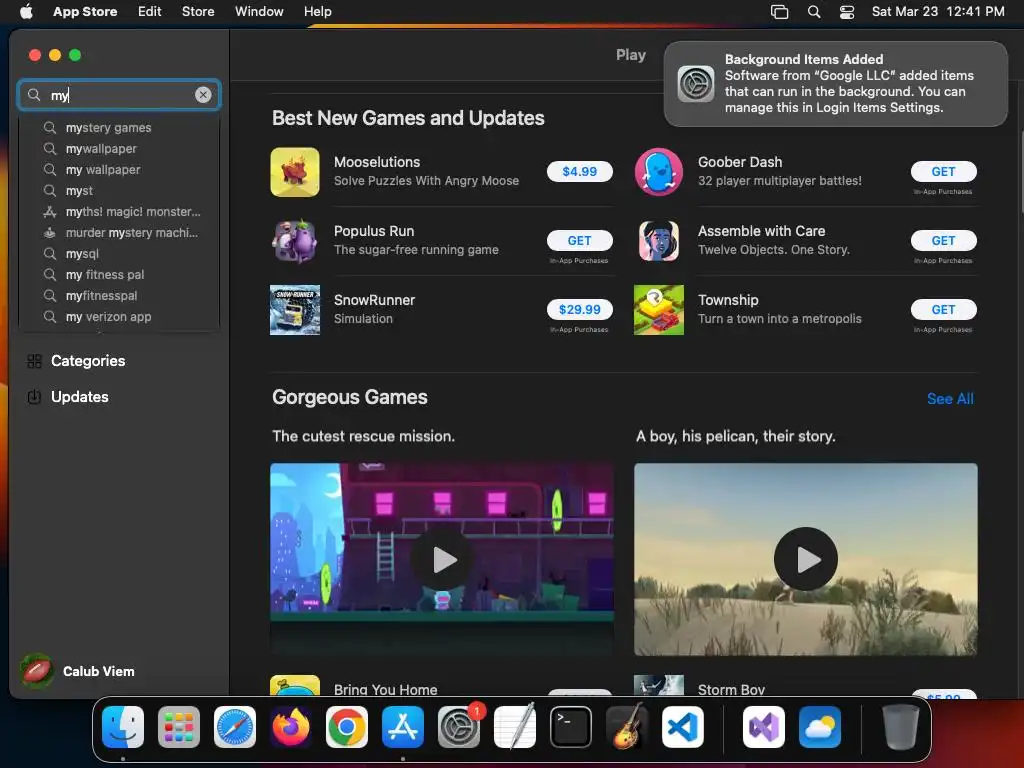
Task: Open the Help menu
Action: (318, 11)
